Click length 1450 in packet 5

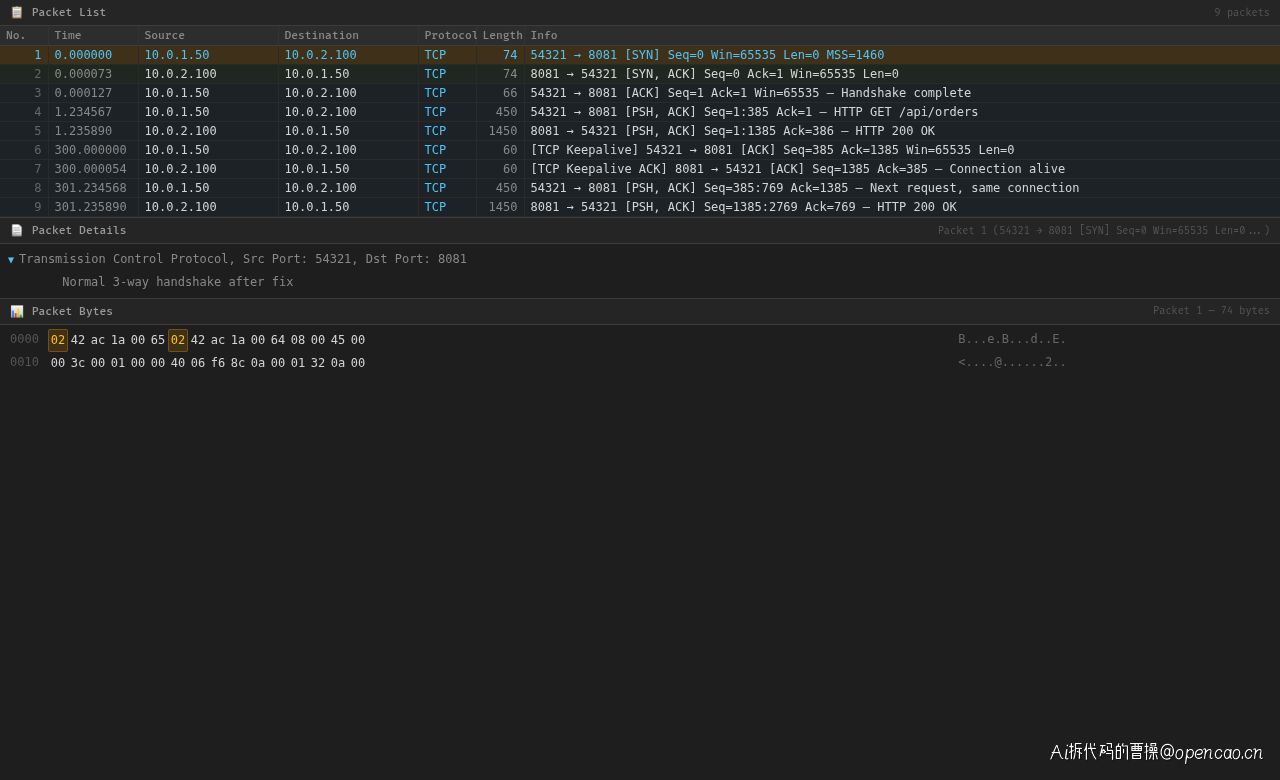[503, 131]
